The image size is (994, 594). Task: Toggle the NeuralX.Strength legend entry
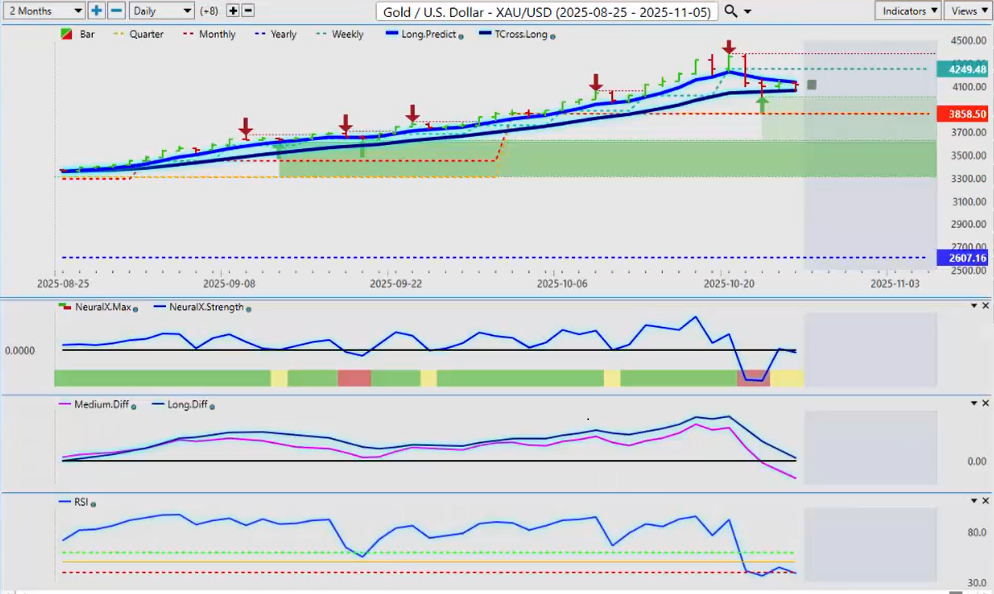click(205, 307)
